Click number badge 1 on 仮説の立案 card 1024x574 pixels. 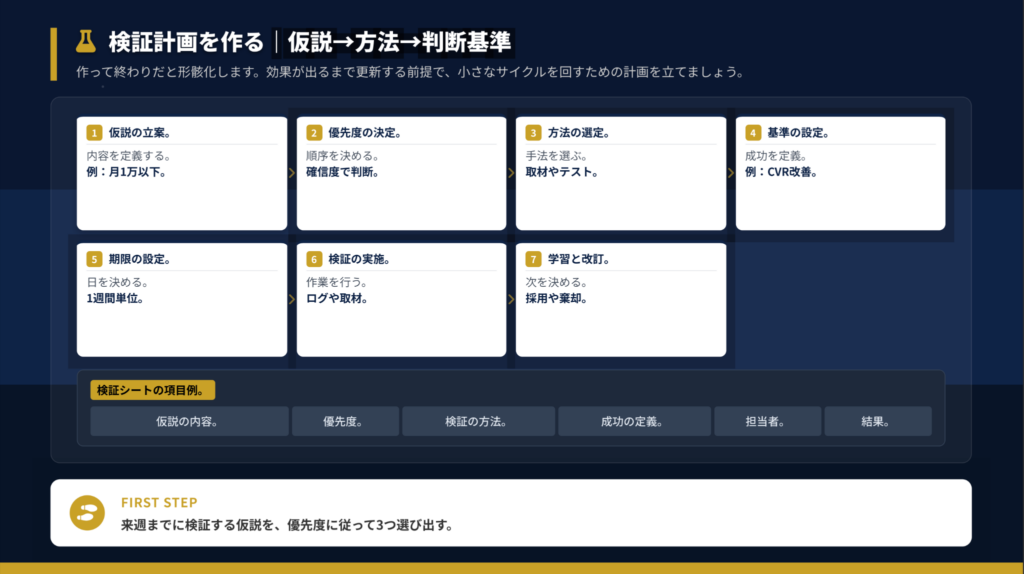[x=94, y=133]
